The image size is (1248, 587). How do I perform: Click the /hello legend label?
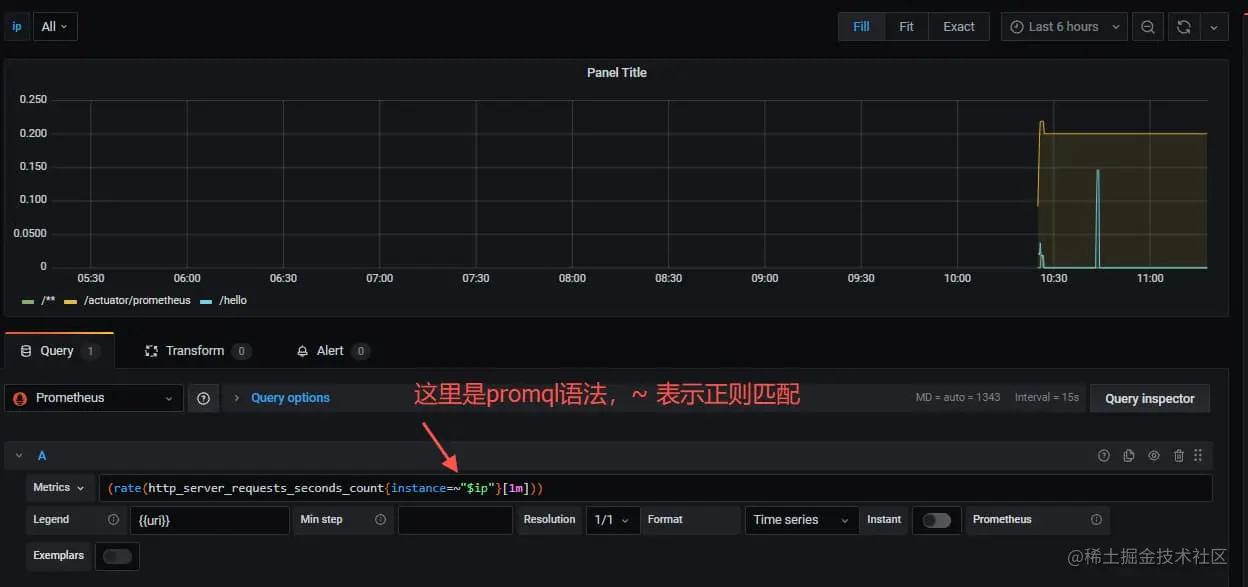point(233,300)
